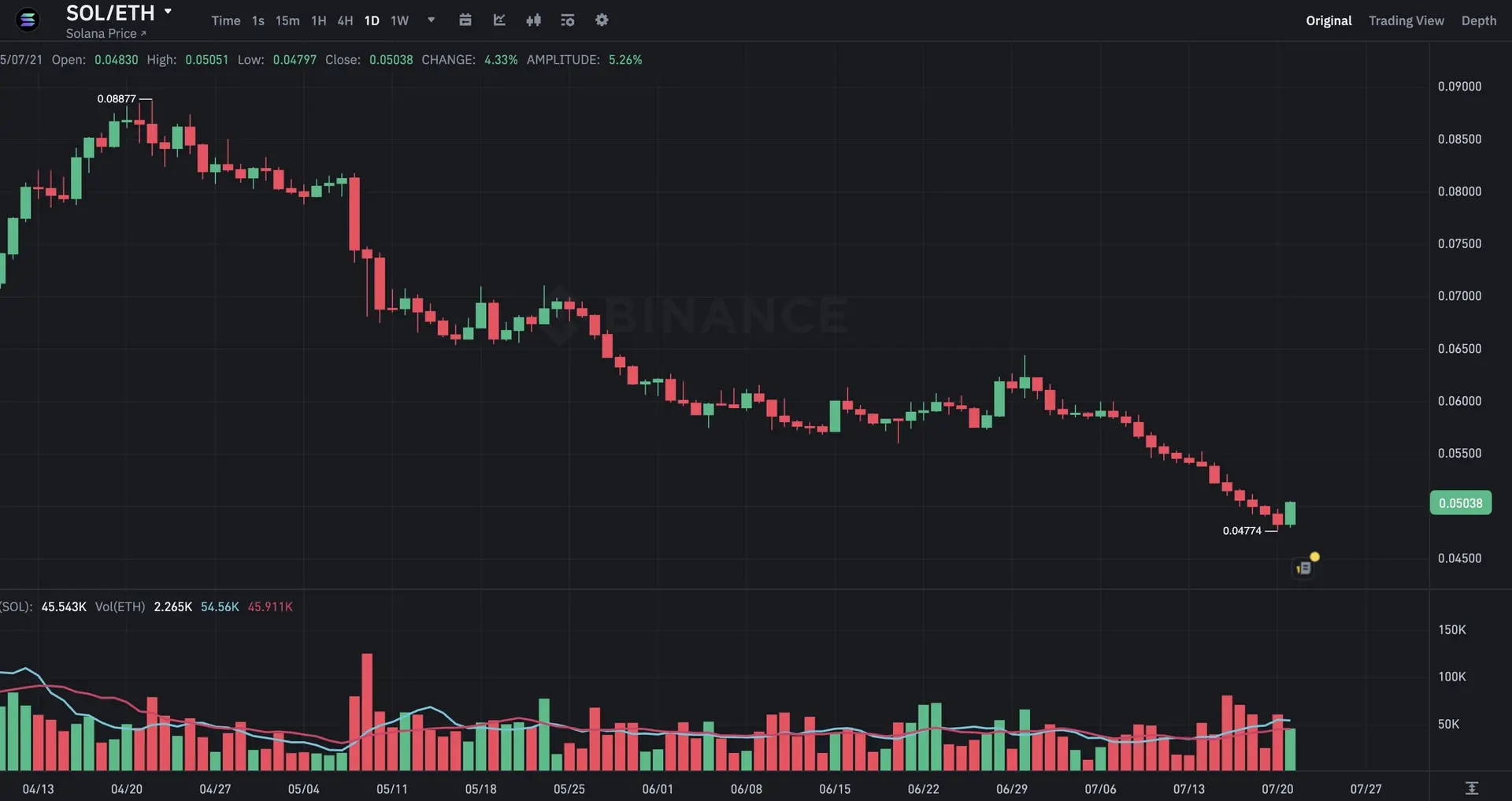Viewport: 1512px width, 801px height.
Task: Switch to the 1W timeframe
Action: [x=398, y=20]
